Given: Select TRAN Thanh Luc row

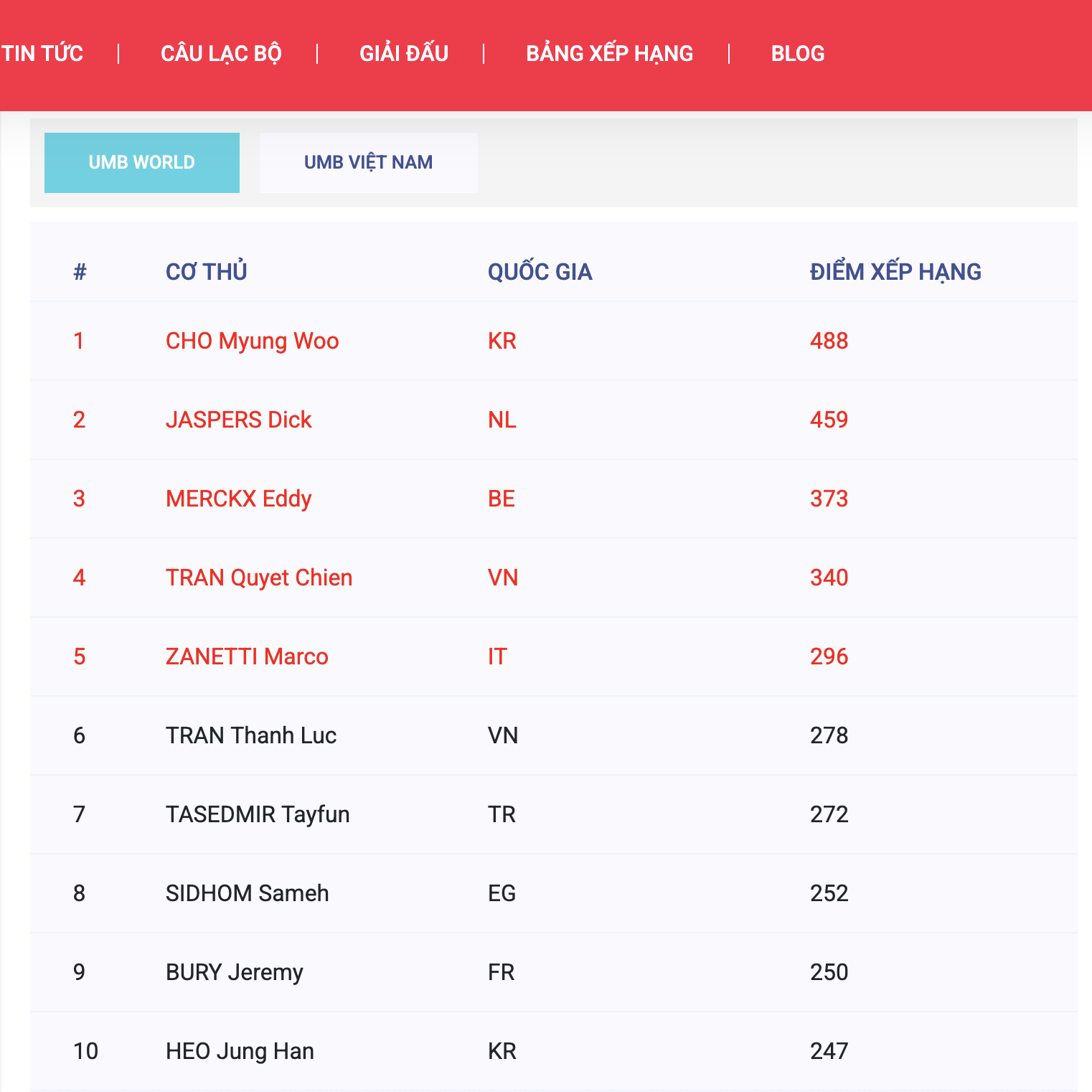Looking at the screenshot, I should (x=554, y=735).
